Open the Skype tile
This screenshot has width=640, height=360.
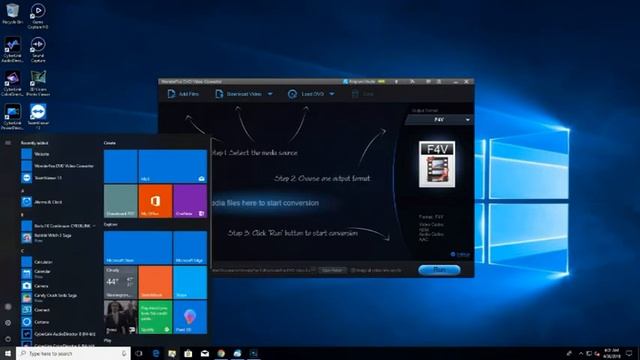pyautogui.click(x=190, y=282)
